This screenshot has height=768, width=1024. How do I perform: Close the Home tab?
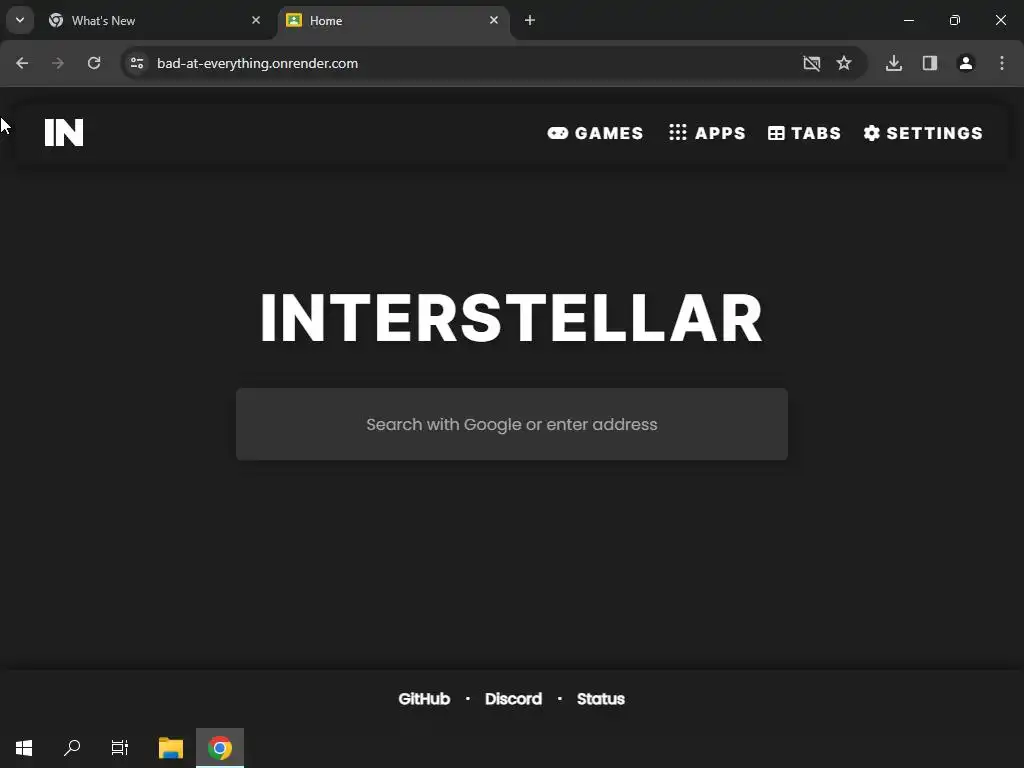point(494,21)
